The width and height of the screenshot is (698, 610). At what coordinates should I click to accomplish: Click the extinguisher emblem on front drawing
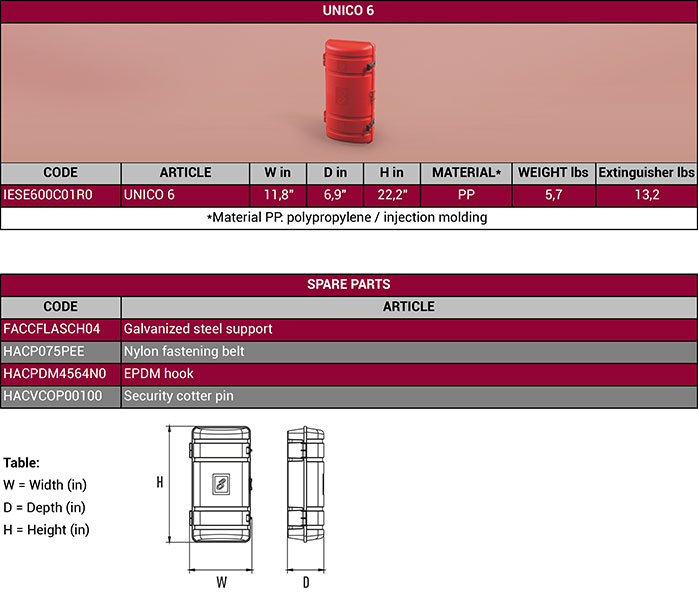point(217,485)
